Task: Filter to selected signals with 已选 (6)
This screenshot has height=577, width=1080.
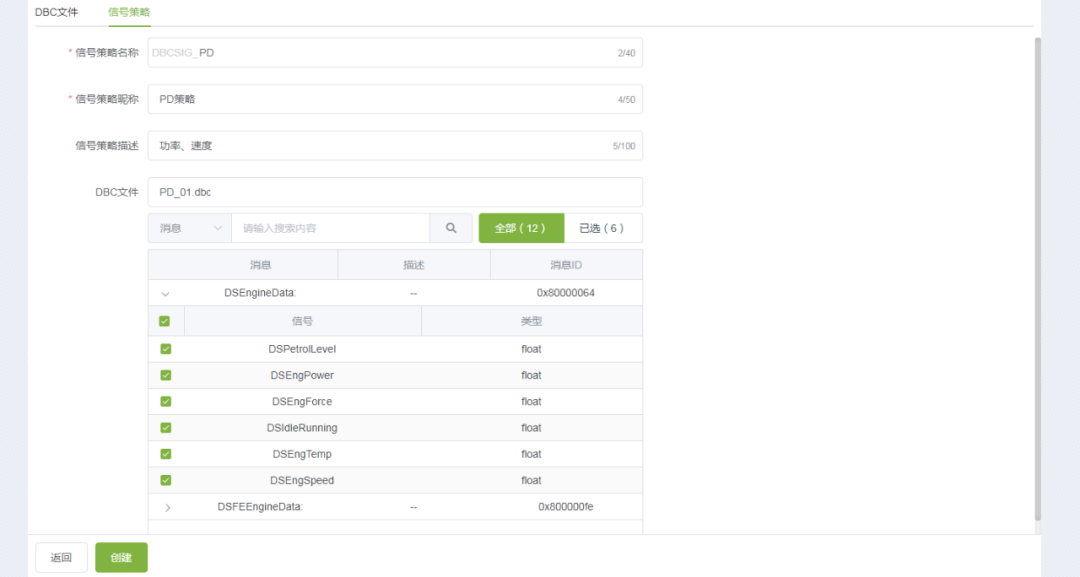Action: click(602, 228)
